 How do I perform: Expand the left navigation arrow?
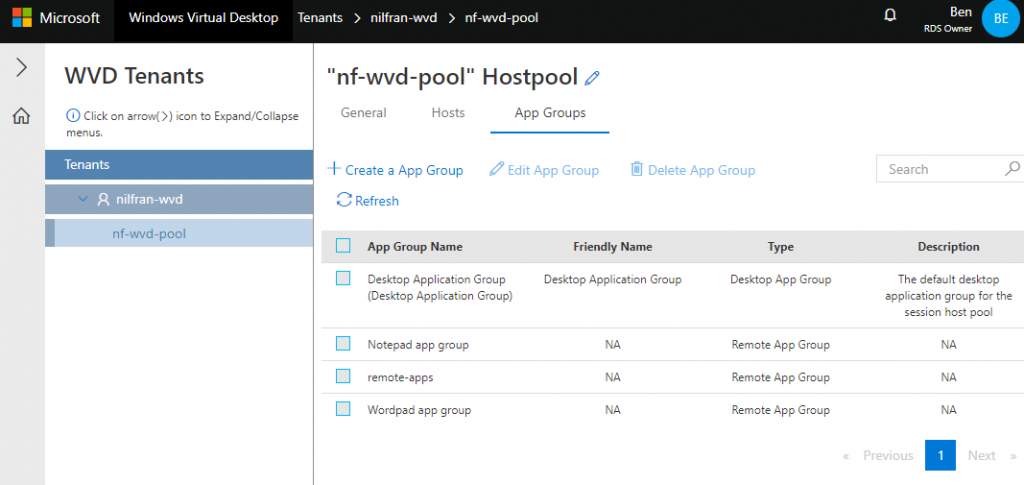(x=22, y=67)
